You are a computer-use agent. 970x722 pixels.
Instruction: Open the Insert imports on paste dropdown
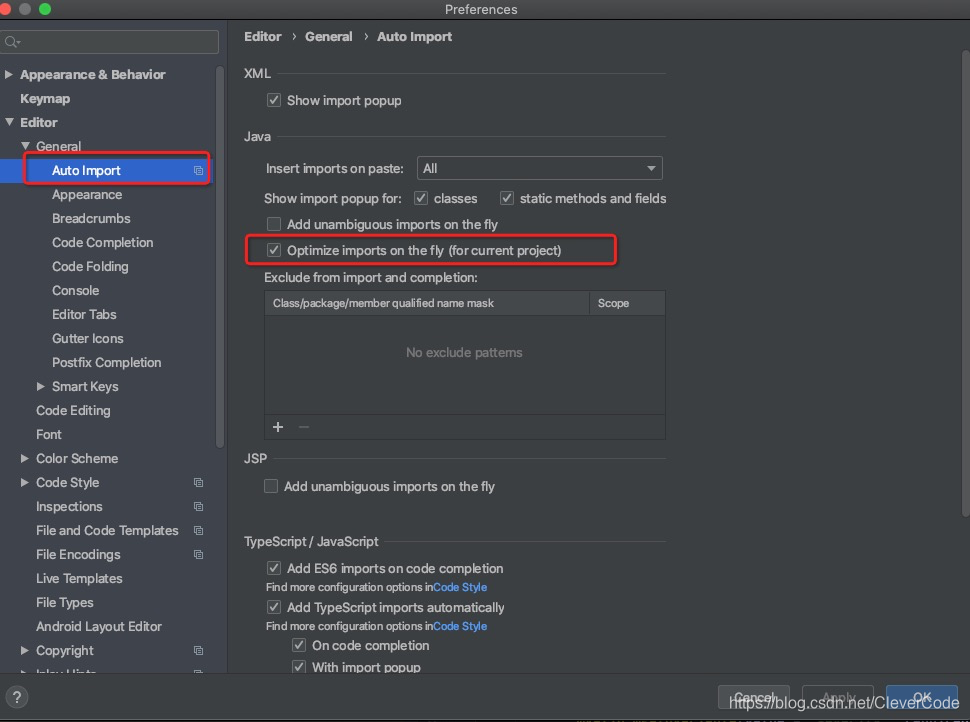[x=539, y=168]
